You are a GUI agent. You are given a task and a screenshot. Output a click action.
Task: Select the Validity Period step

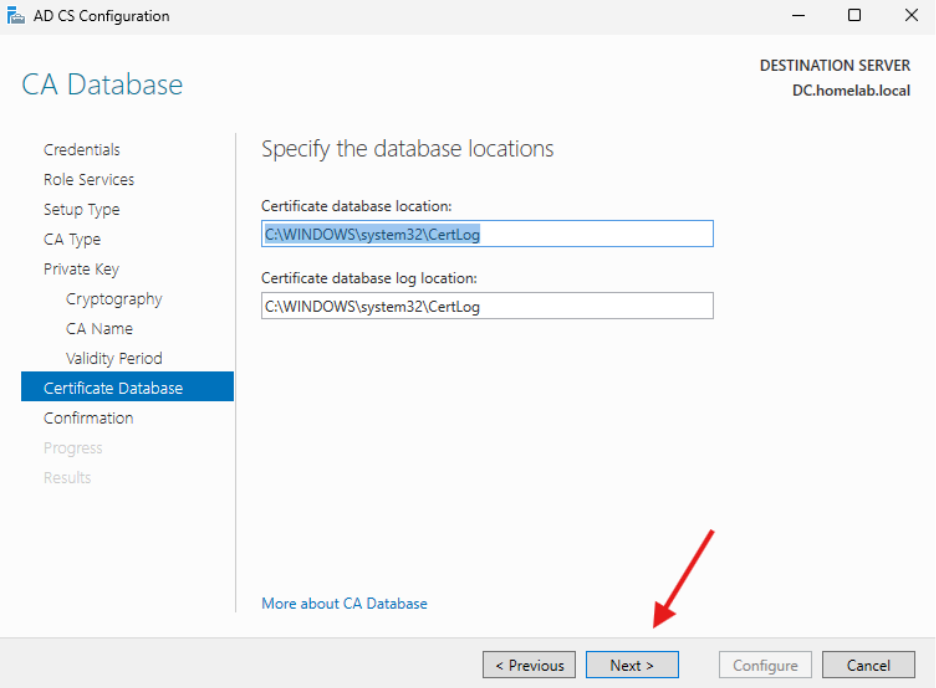113,357
